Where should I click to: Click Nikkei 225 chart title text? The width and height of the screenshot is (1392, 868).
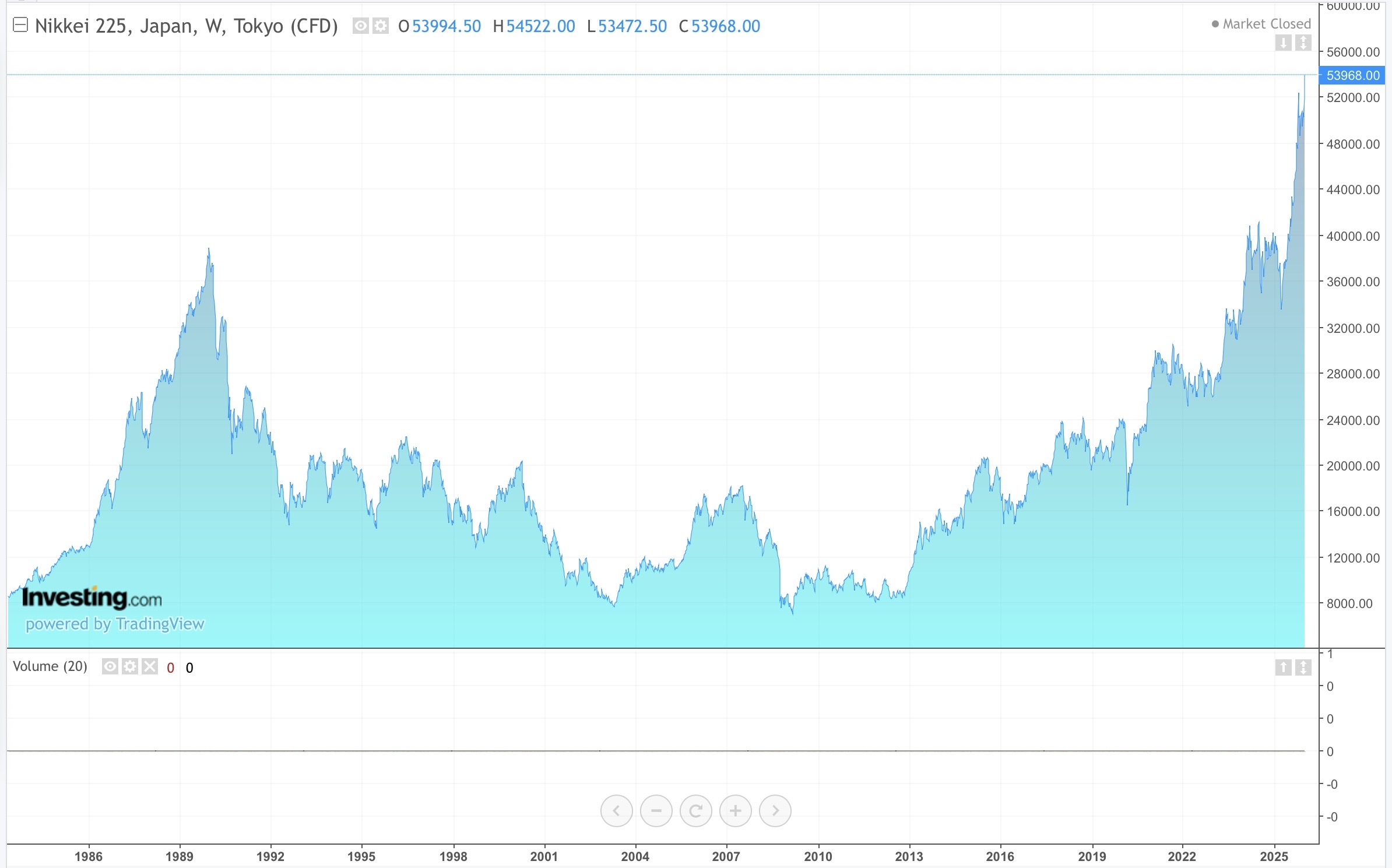187,26
